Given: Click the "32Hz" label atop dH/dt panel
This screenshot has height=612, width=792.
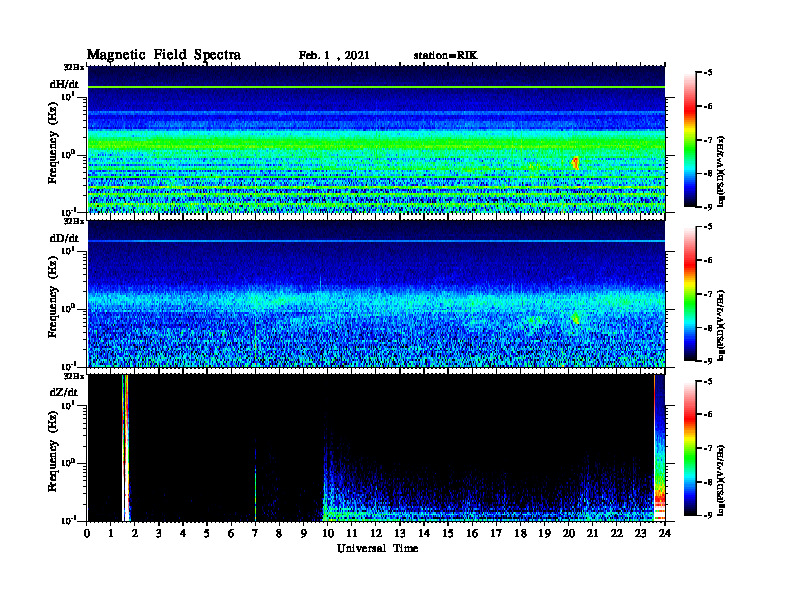Looking at the screenshot, I should tap(74, 67).
